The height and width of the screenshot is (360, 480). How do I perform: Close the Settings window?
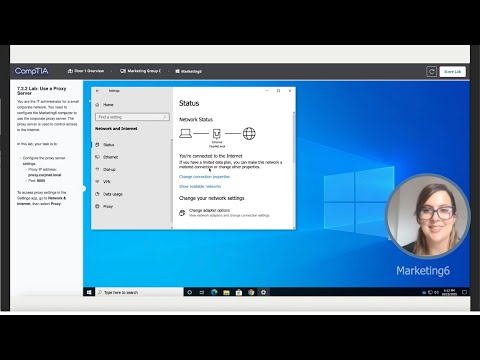[290, 91]
